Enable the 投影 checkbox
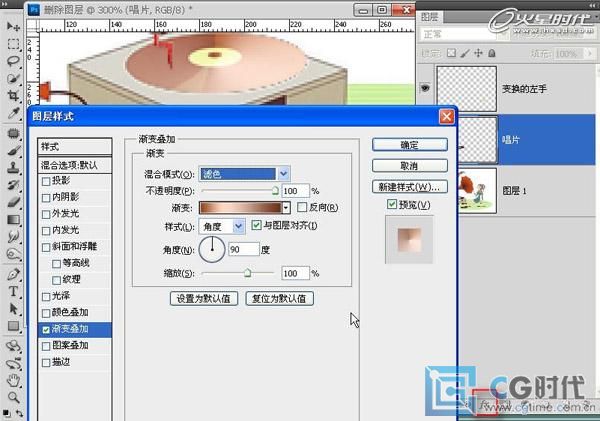 pos(46,181)
